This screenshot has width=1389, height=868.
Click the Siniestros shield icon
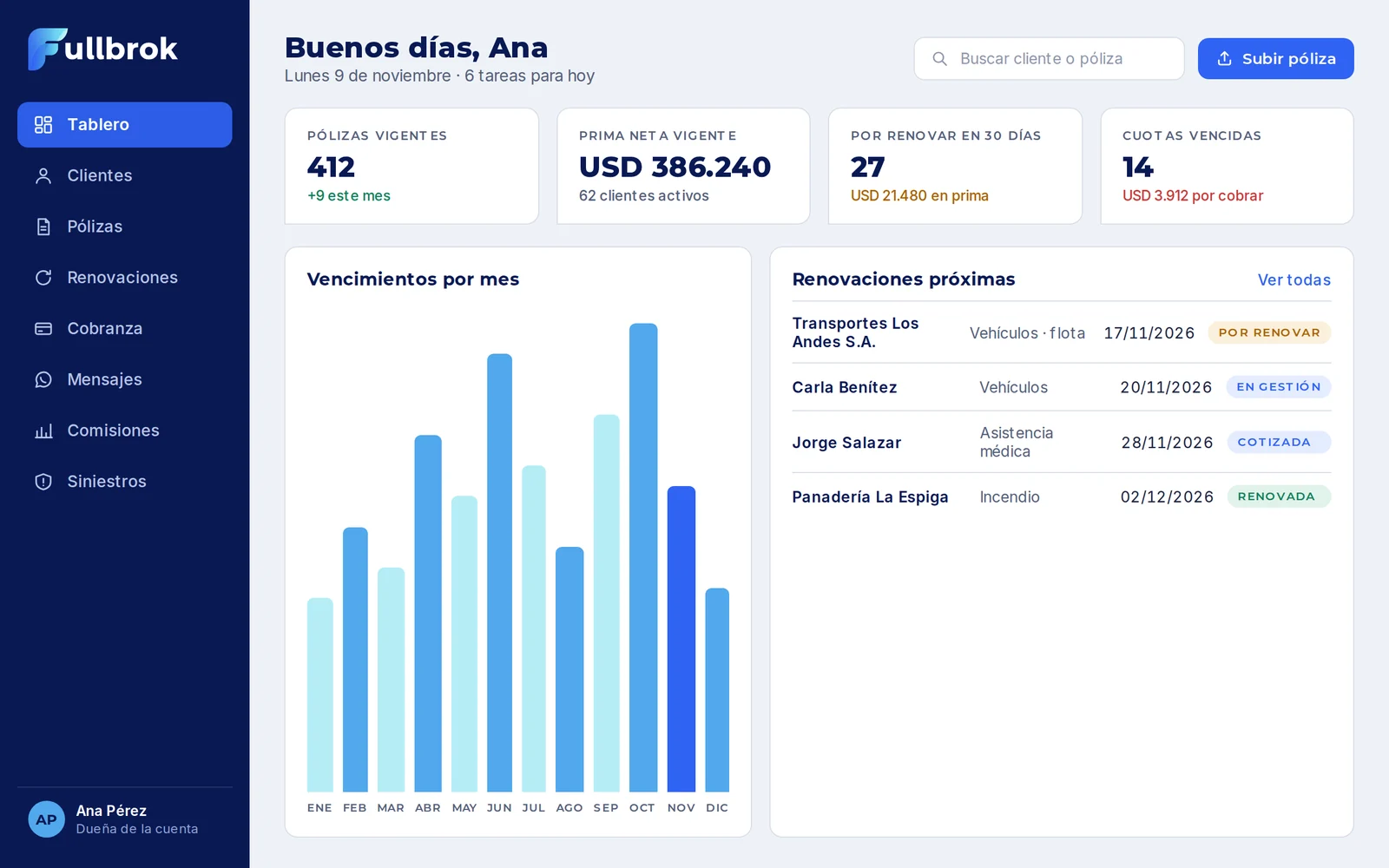click(43, 482)
